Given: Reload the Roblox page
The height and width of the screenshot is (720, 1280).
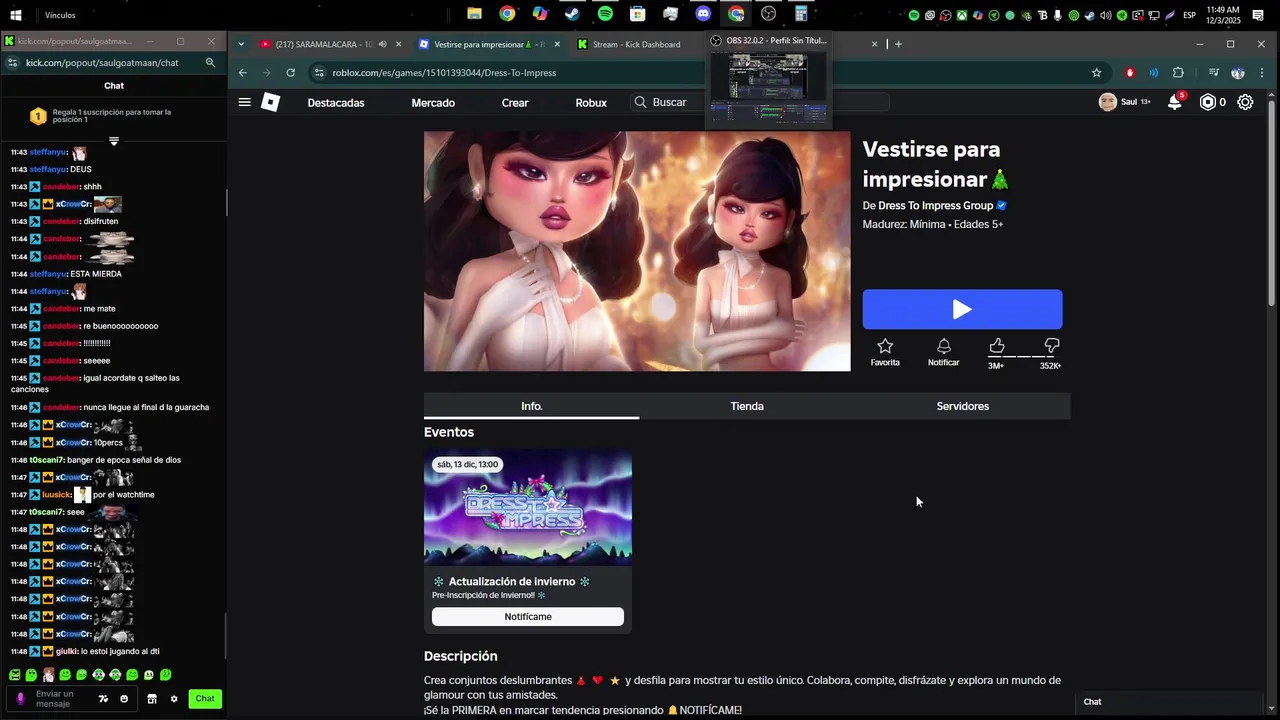Looking at the screenshot, I should (290, 72).
